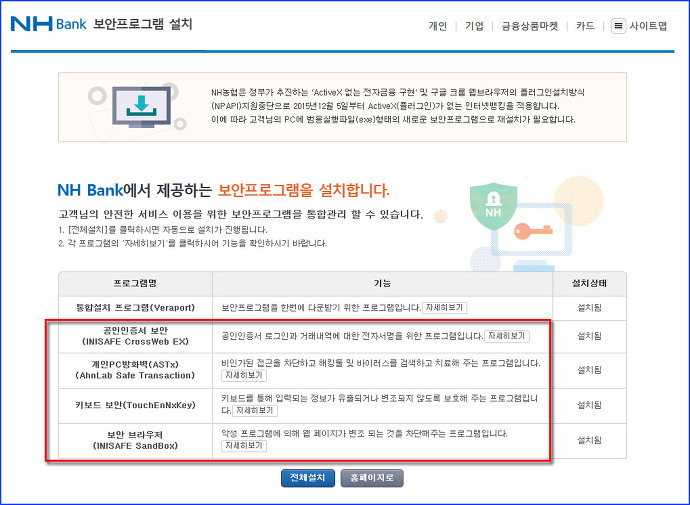
Task: Select the 통합설치 프로그램(Veraport) cell
Action: 136,308
